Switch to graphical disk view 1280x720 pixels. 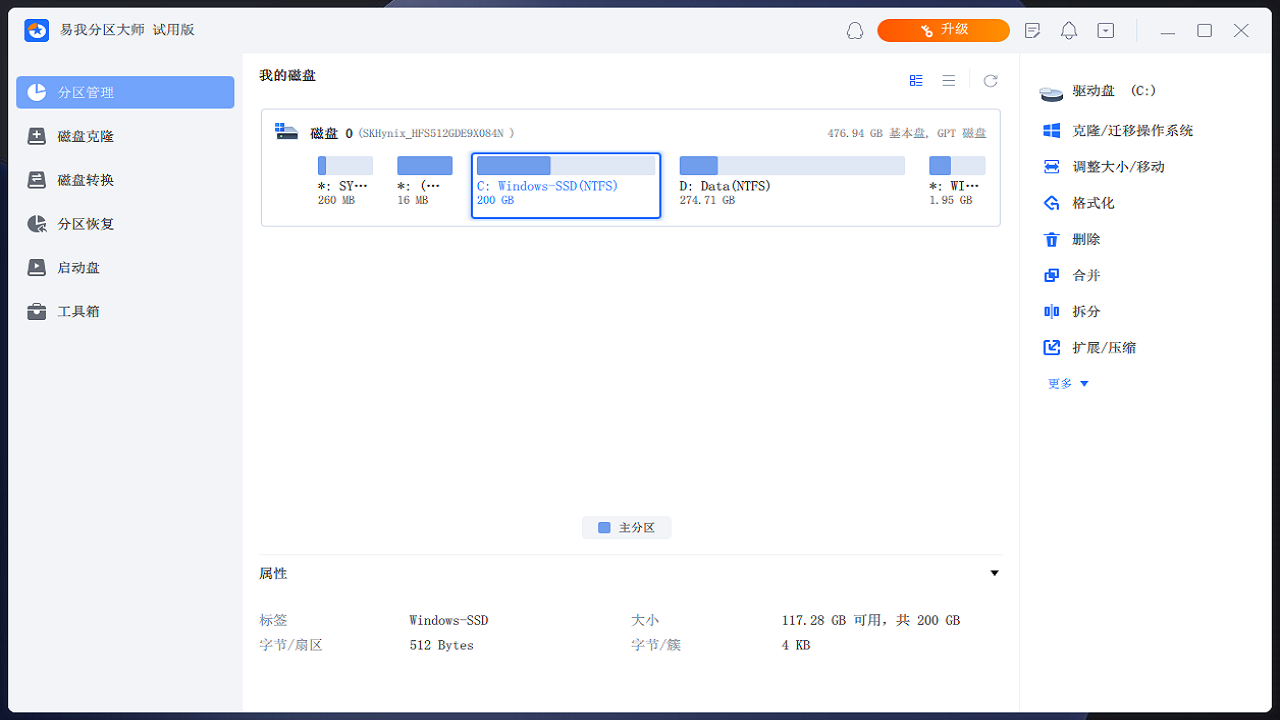point(916,81)
